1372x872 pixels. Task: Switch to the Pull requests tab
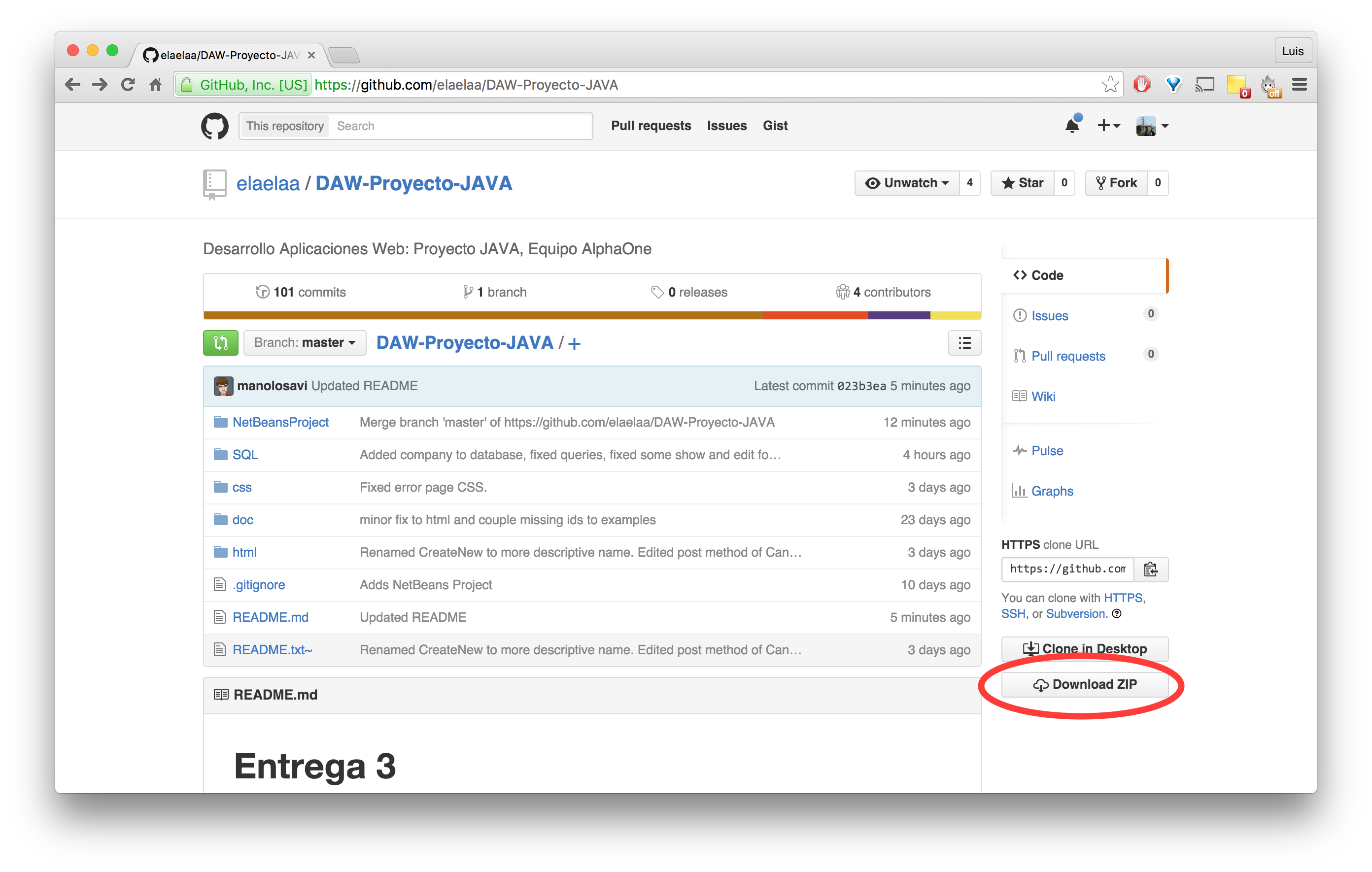[651, 125]
